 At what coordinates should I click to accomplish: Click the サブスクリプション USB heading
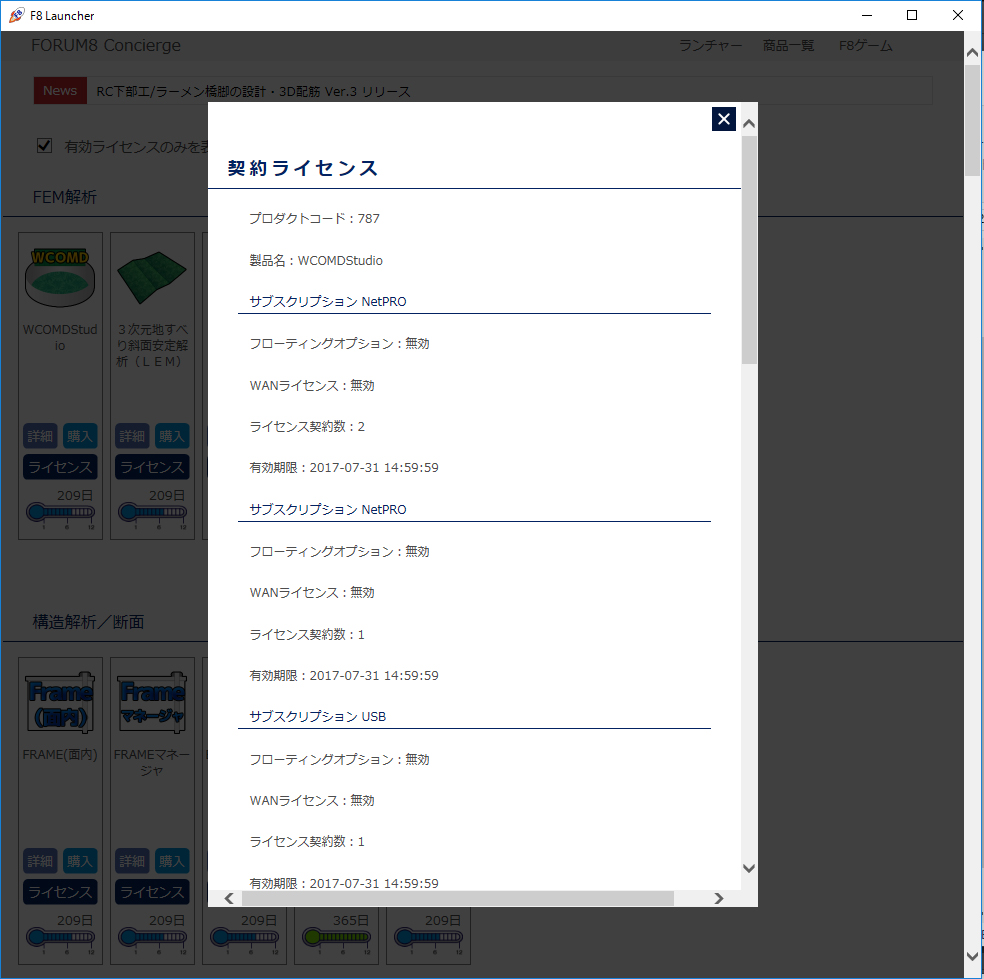click(318, 717)
